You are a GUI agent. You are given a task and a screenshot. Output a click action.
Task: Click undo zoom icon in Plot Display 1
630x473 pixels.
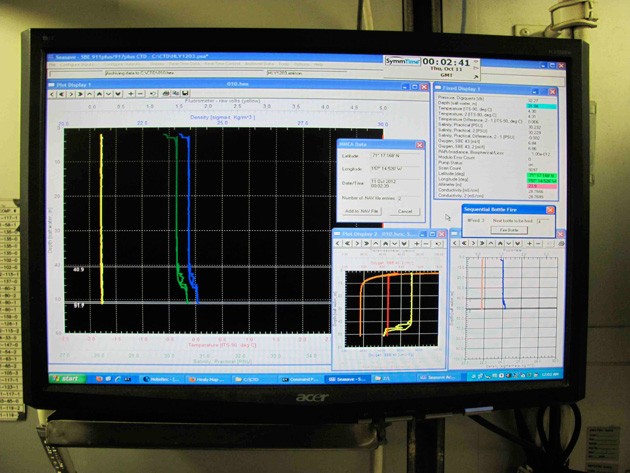153,94
